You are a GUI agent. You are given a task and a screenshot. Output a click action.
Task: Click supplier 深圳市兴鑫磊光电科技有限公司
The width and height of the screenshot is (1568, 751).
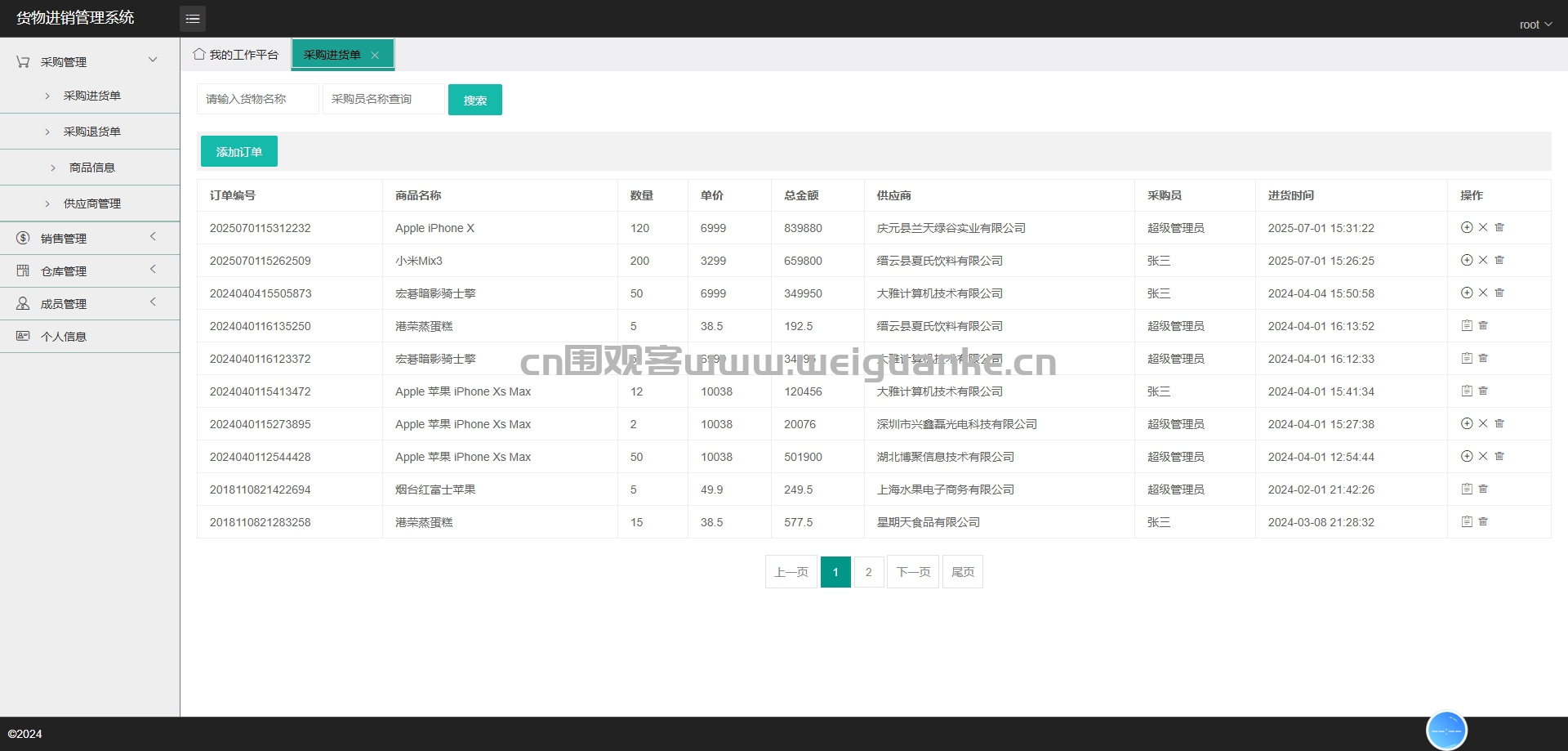point(957,424)
